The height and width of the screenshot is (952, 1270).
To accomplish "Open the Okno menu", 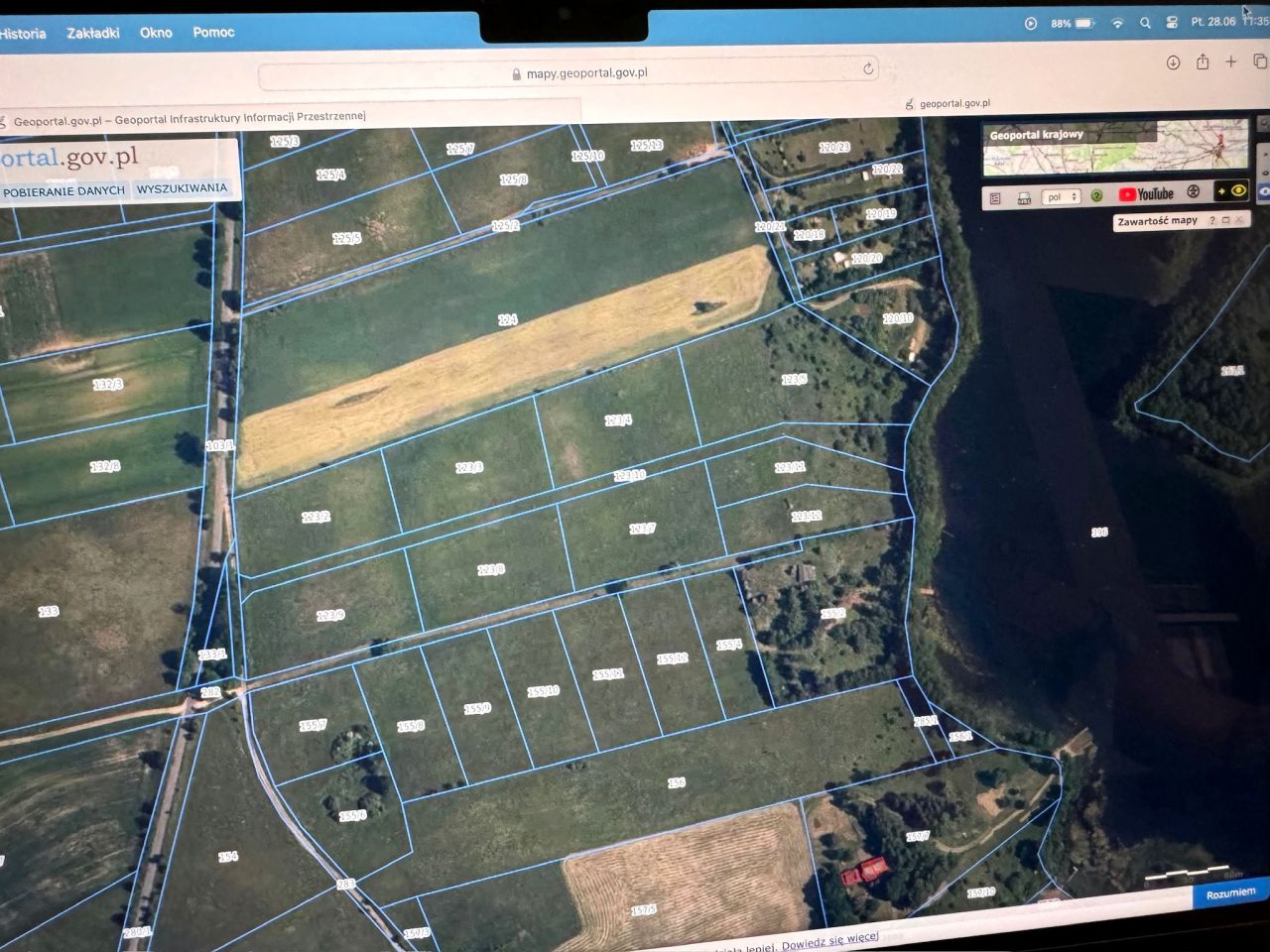I will (156, 33).
